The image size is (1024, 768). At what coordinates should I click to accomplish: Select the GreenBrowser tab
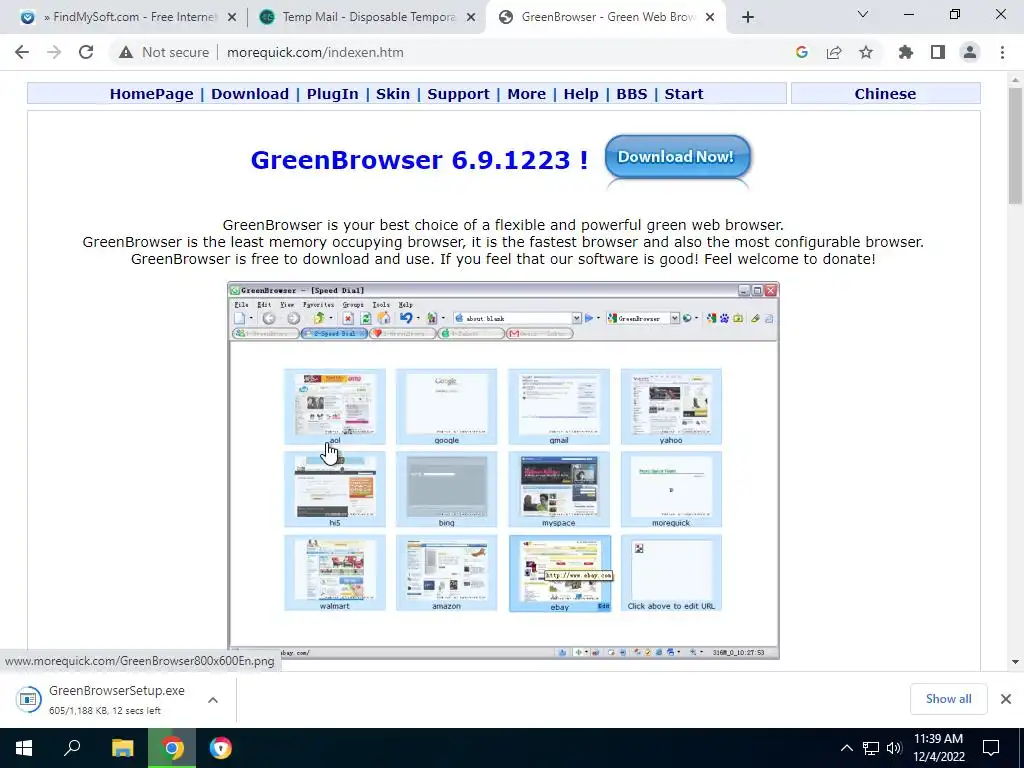point(606,17)
